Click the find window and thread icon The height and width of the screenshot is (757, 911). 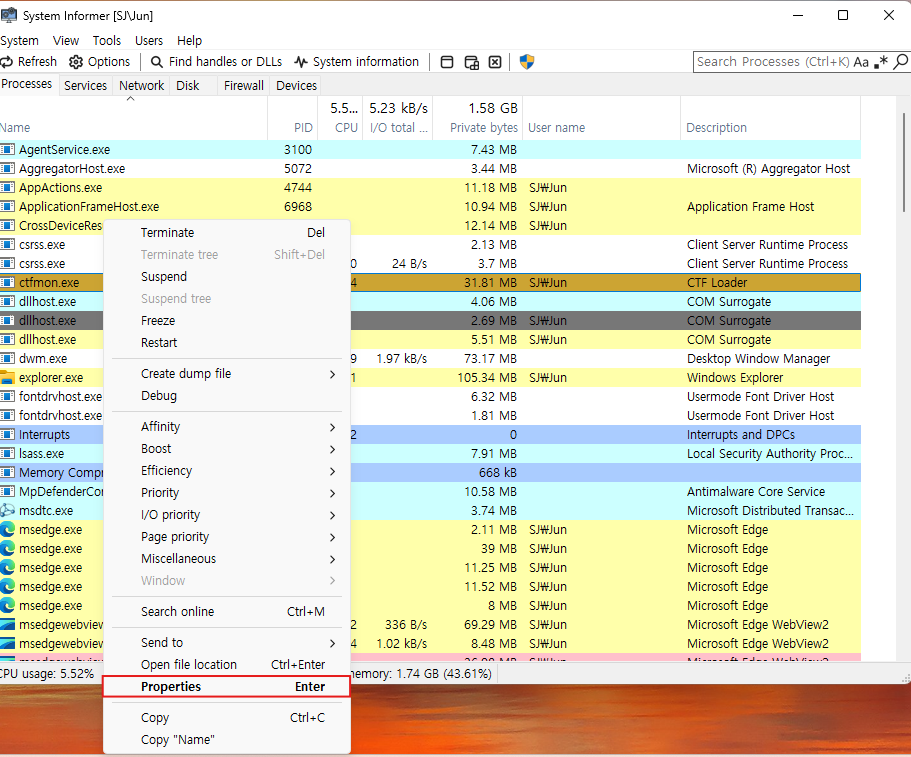click(x=471, y=62)
